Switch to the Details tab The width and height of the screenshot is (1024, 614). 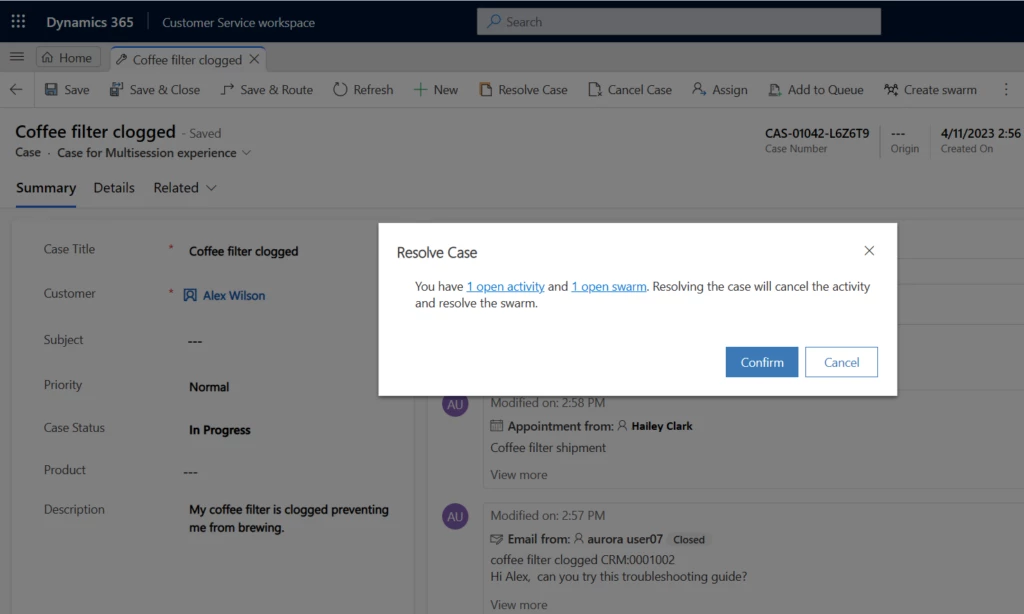pos(113,188)
